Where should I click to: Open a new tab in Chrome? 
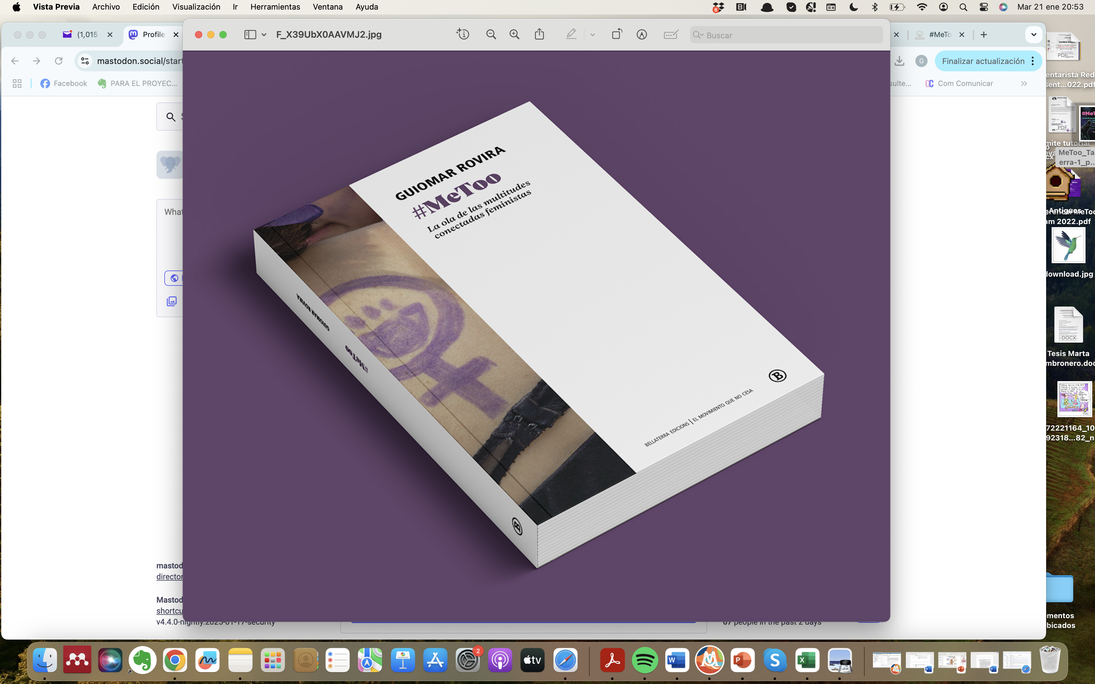(x=983, y=34)
